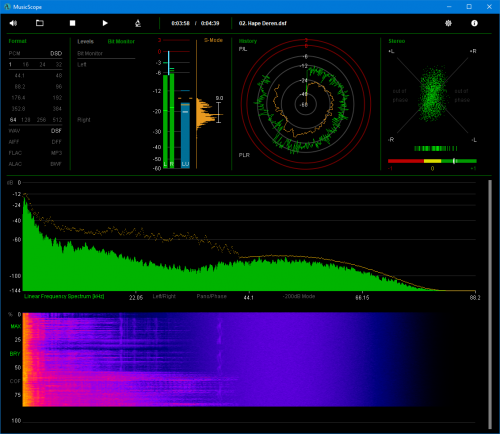This screenshot has height=434, width=500.
Task: Toggle the Pans/Phase spectrum mode
Action: [211, 296]
